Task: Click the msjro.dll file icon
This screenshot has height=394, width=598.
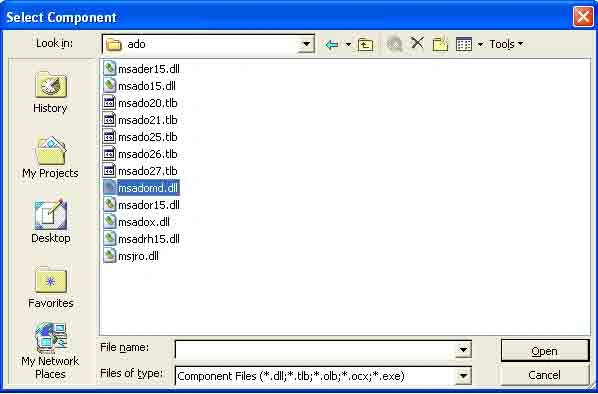Action: click(109, 255)
